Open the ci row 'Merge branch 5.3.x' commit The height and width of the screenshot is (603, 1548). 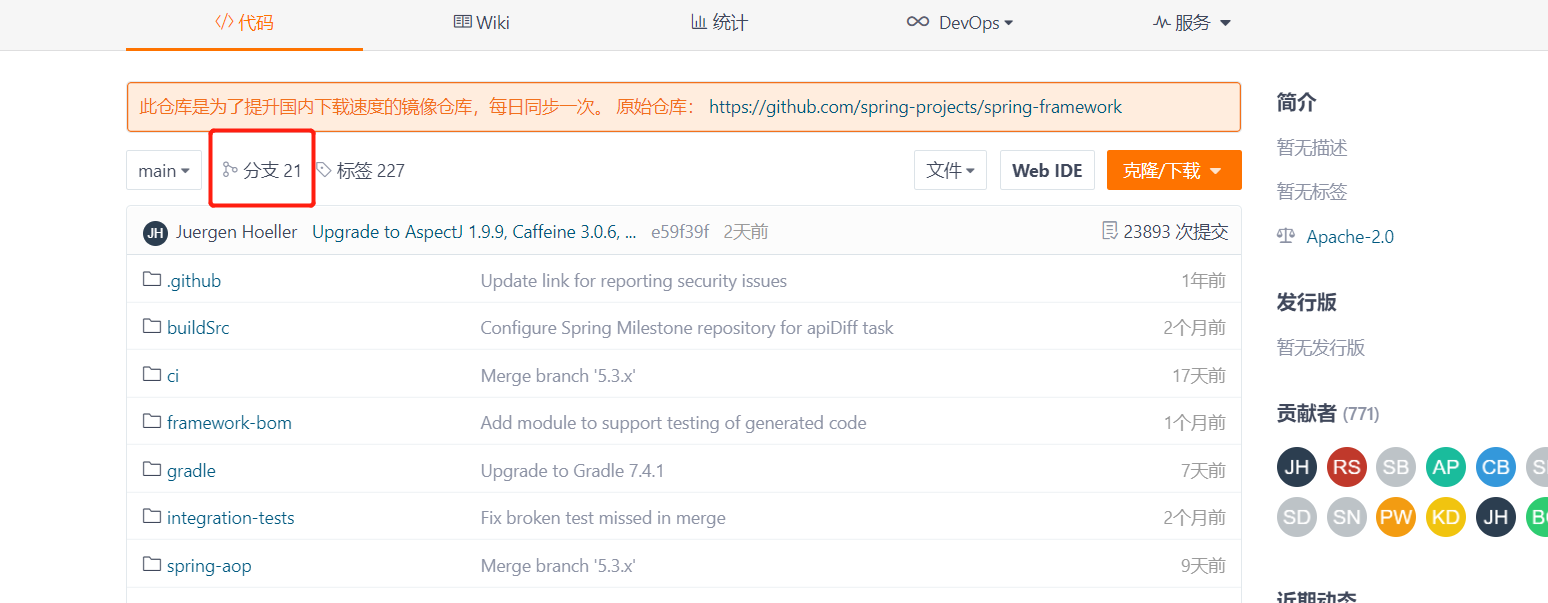point(558,376)
